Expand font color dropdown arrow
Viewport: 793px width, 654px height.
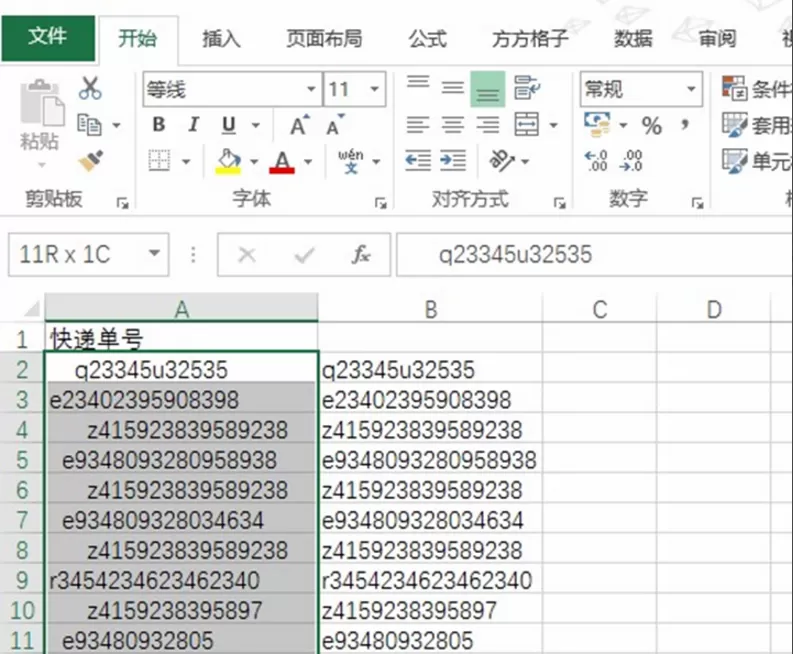click(307, 162)
